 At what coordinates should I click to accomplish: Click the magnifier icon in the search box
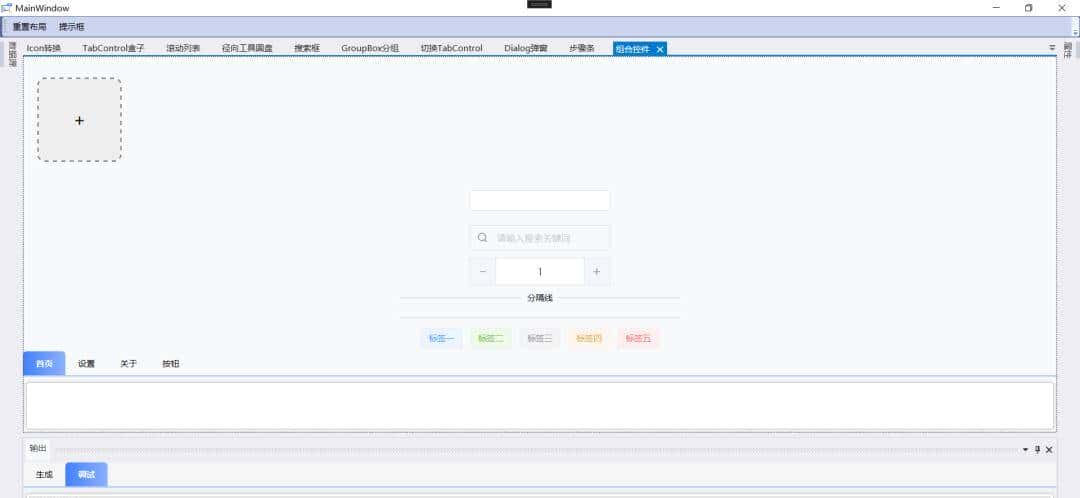point(483,237)
